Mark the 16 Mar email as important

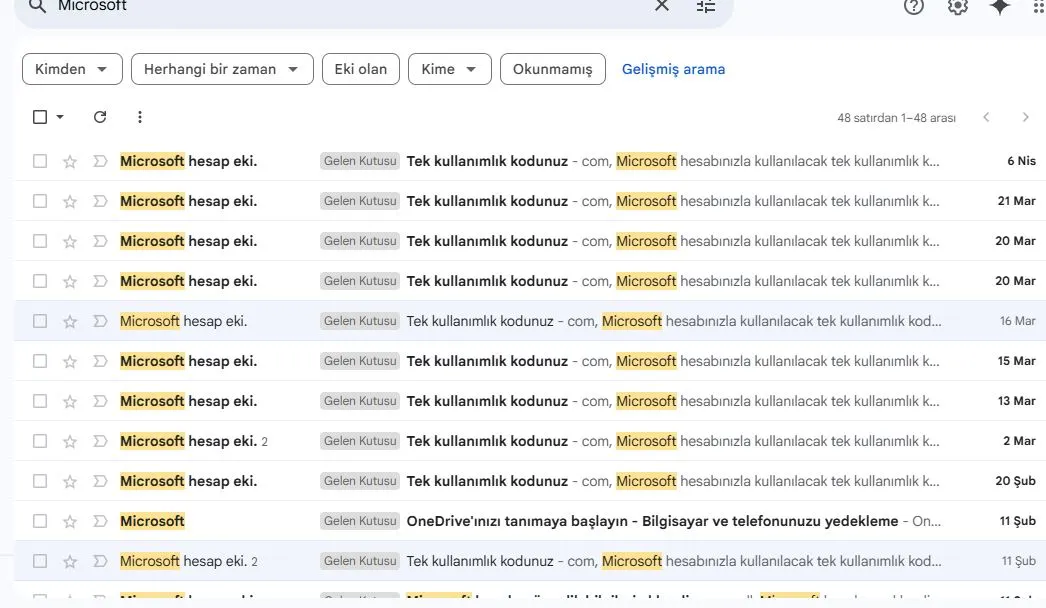tap(100, 321)
